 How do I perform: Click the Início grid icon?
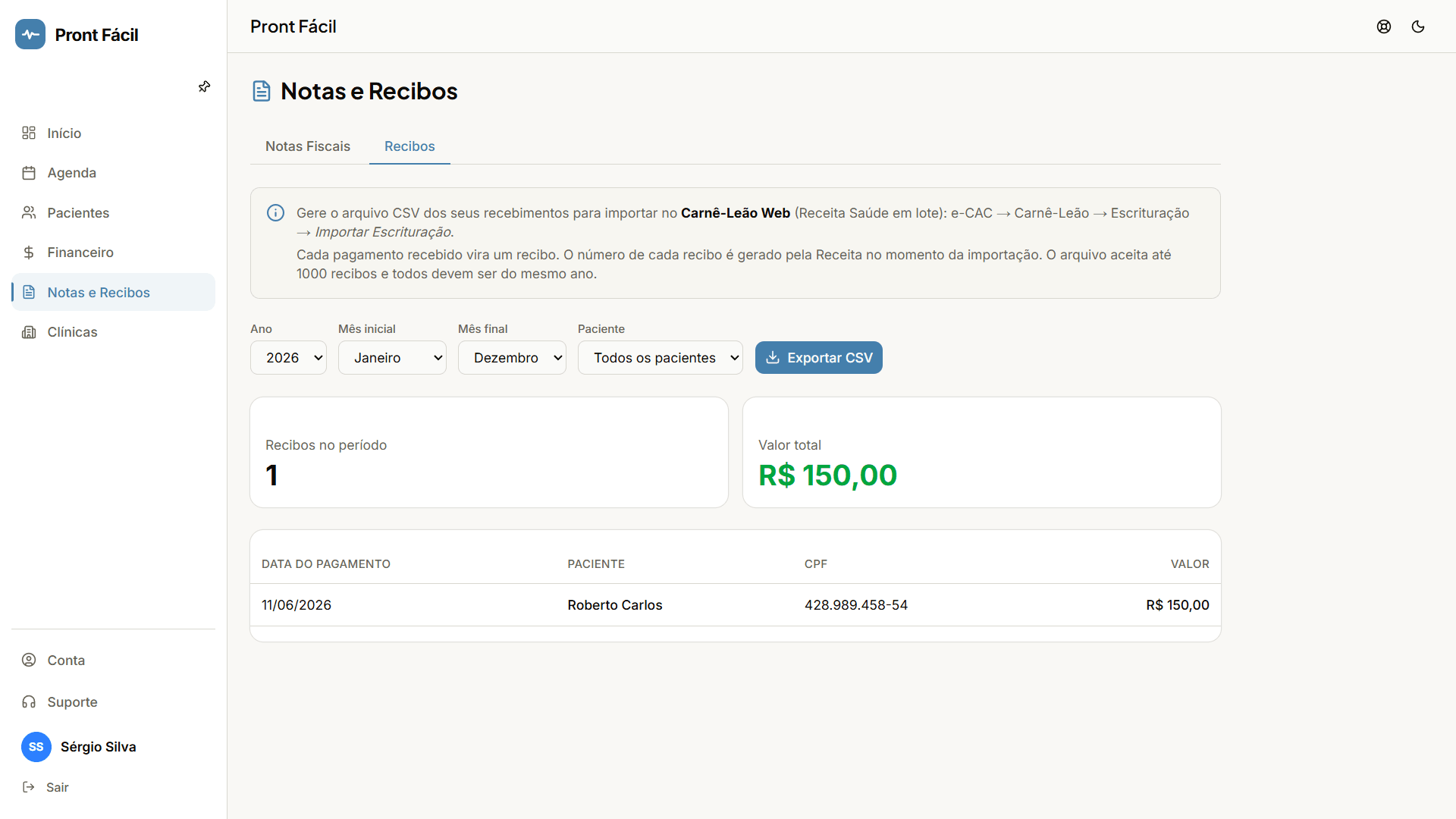tap(29, 133)
